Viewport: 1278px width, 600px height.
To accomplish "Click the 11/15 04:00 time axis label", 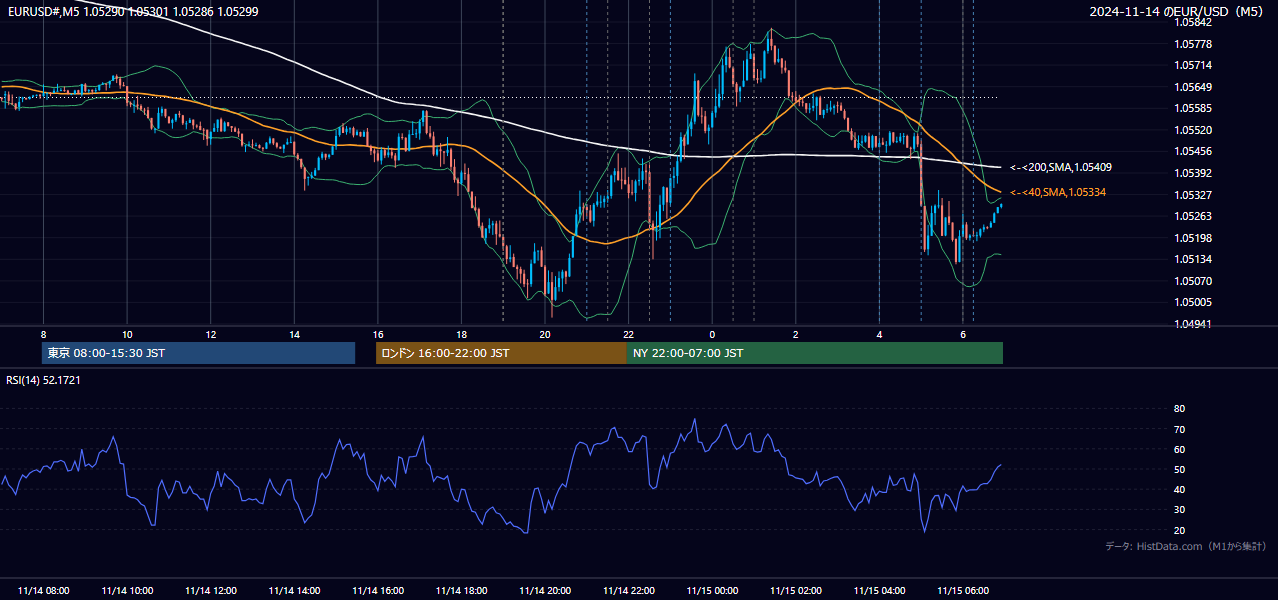I will tap(879, 591).
